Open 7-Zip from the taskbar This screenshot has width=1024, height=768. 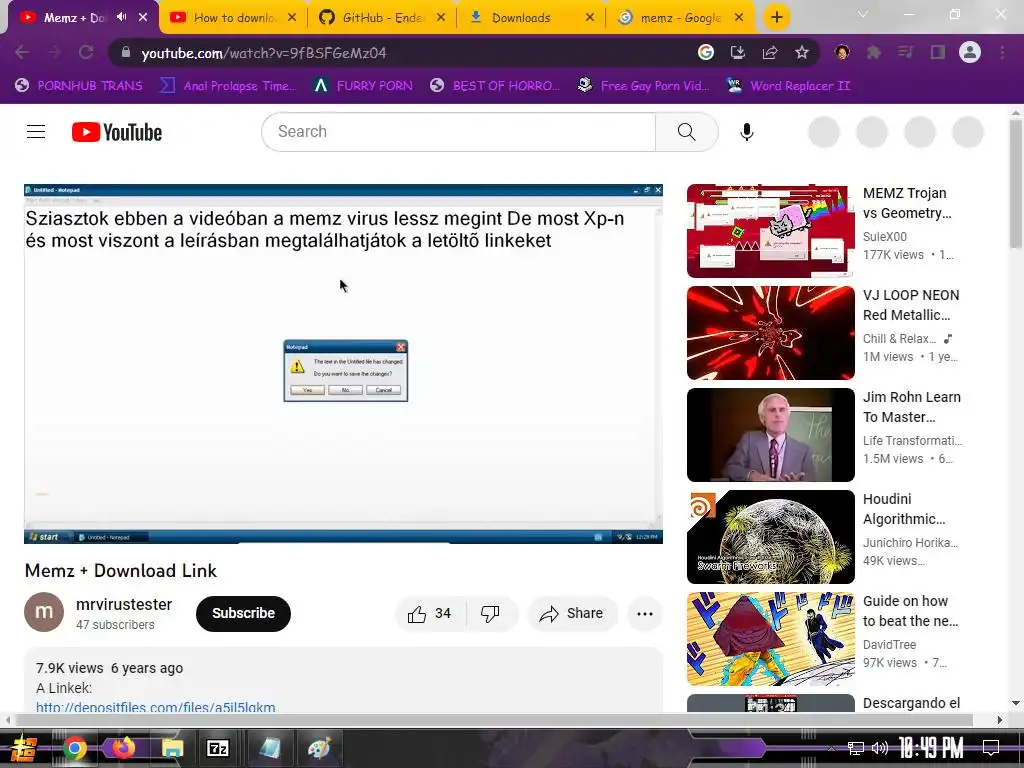pos(217,748)
